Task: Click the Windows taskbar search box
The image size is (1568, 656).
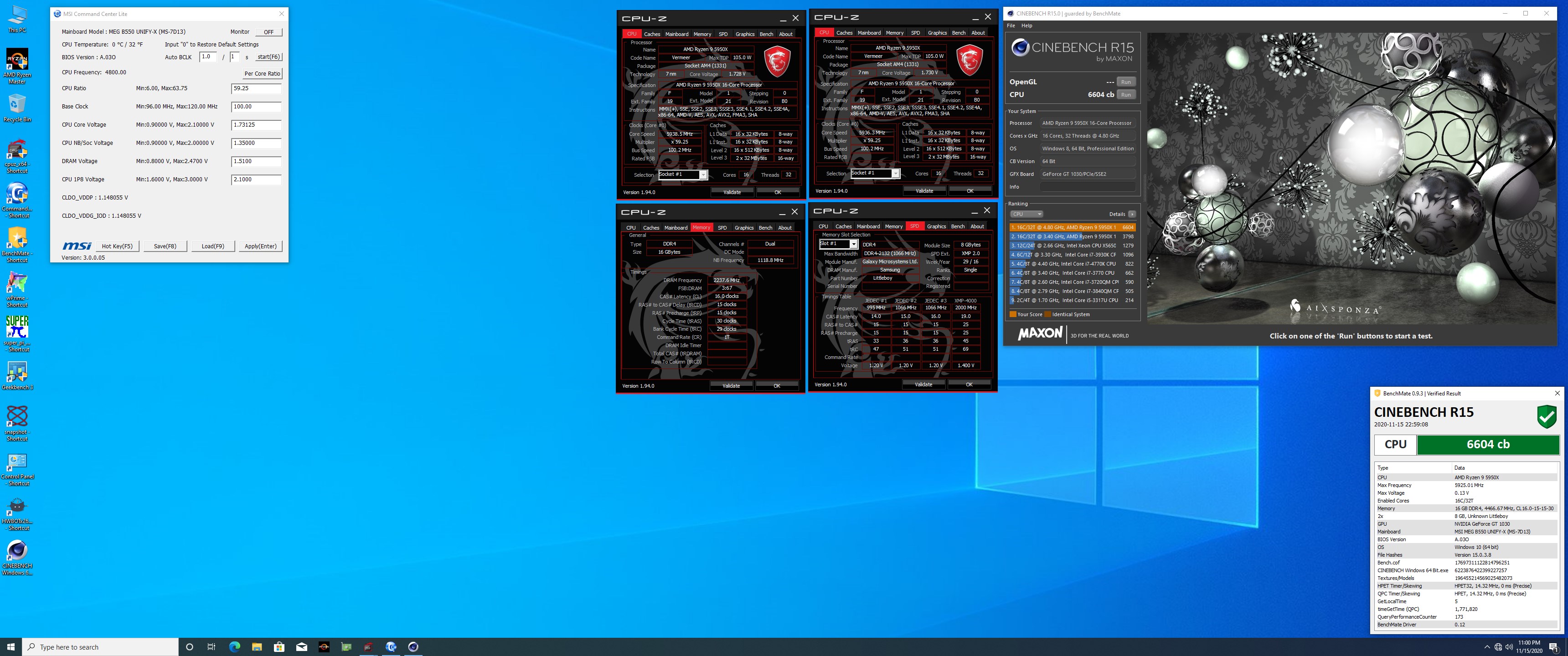Action: tap(100, 647)
